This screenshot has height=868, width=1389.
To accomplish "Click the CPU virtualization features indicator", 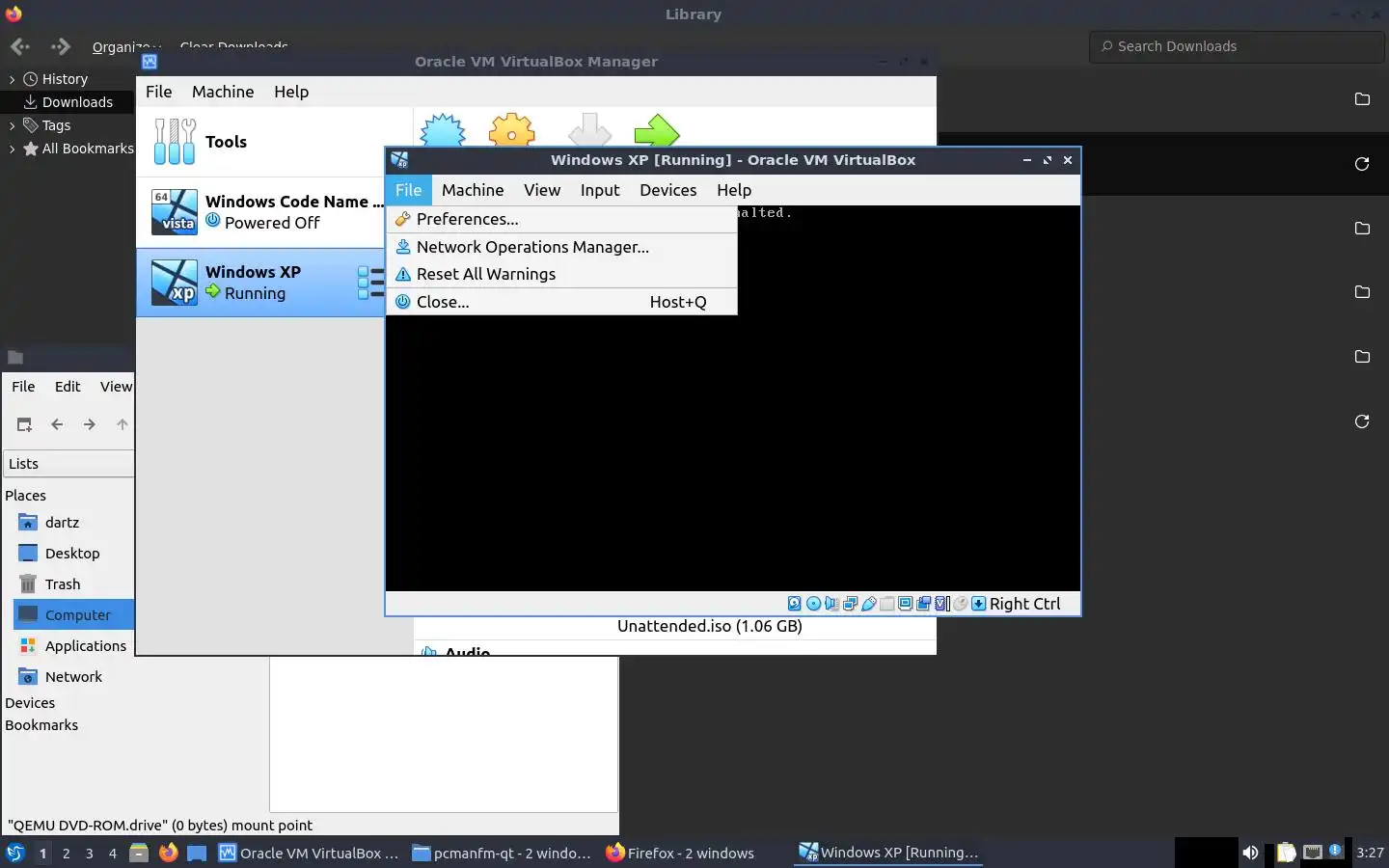I will pyautogui.click(x=942, y=604).
